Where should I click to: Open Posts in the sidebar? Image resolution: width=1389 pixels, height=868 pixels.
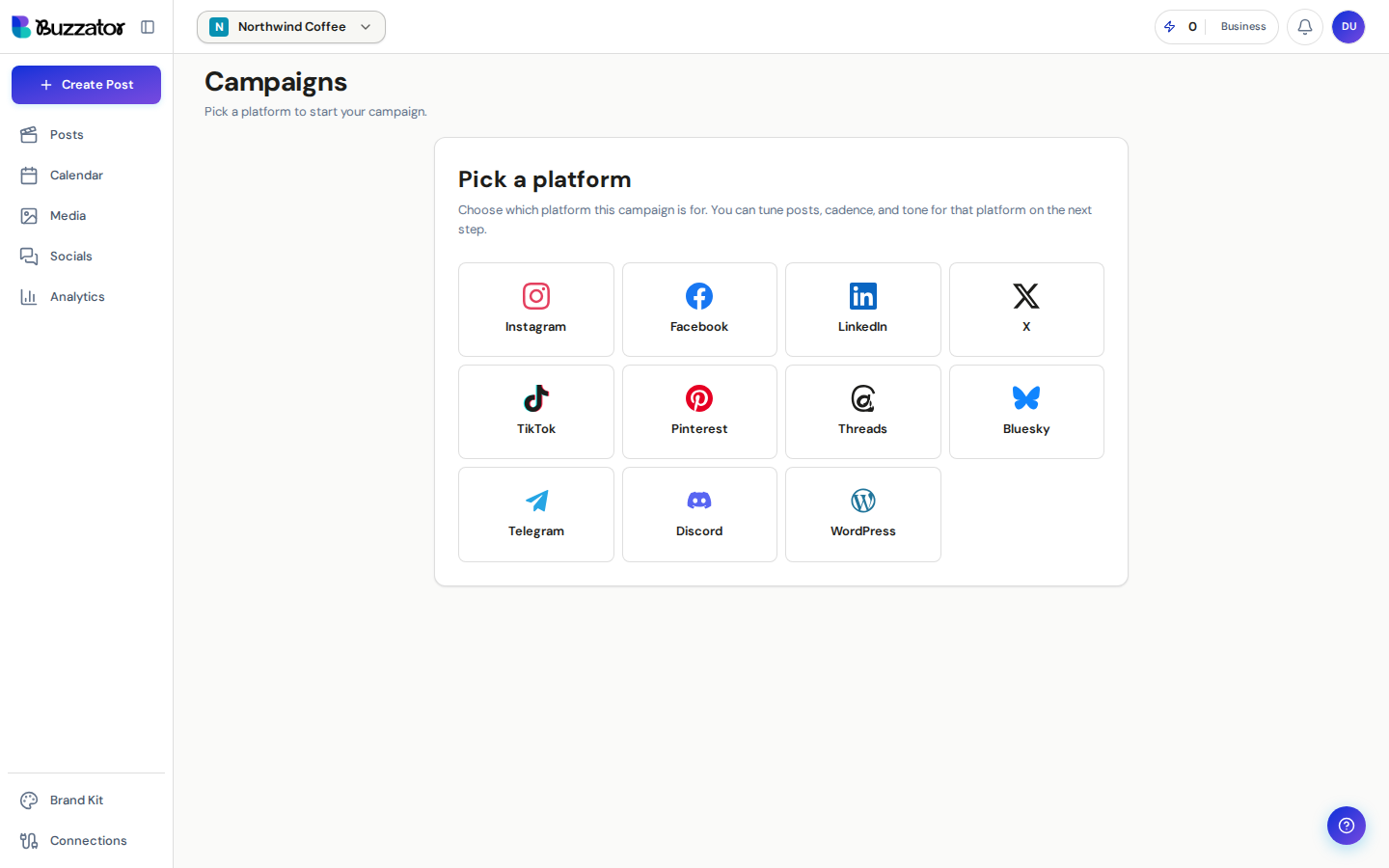coord(86,135)
